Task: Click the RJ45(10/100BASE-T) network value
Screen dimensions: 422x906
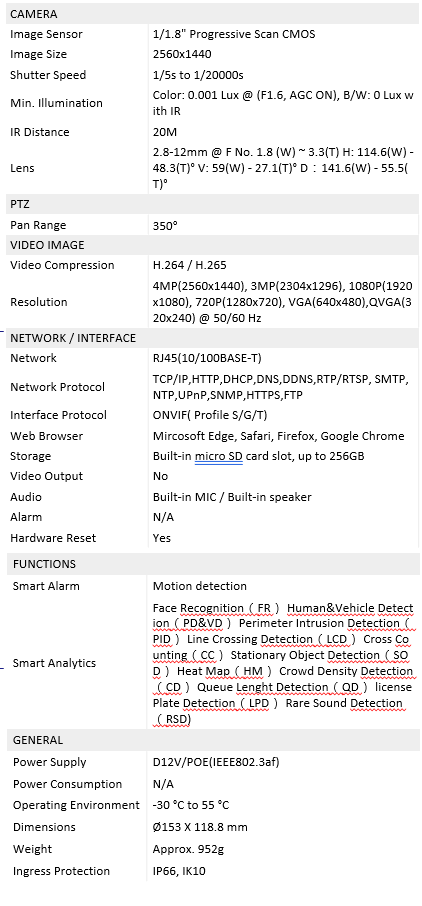Action: tap(207, 358)
